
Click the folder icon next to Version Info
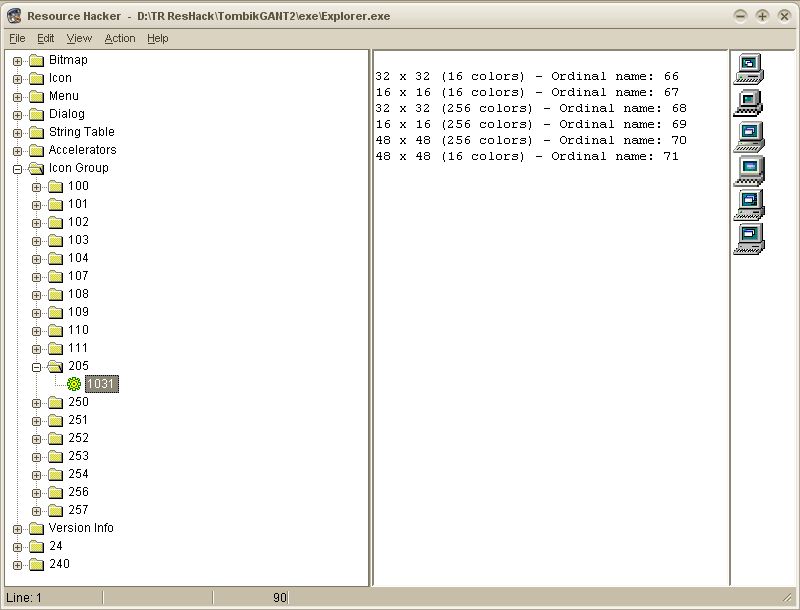pos(37,528)
